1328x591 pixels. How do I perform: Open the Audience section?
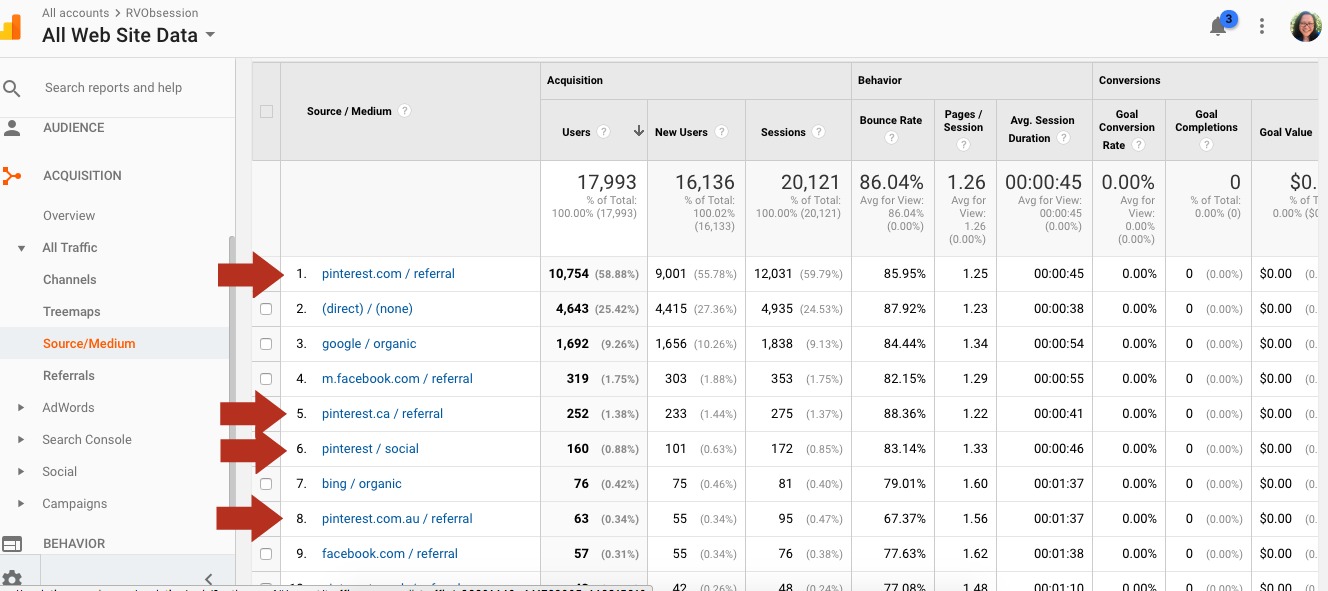click(73, 128)
